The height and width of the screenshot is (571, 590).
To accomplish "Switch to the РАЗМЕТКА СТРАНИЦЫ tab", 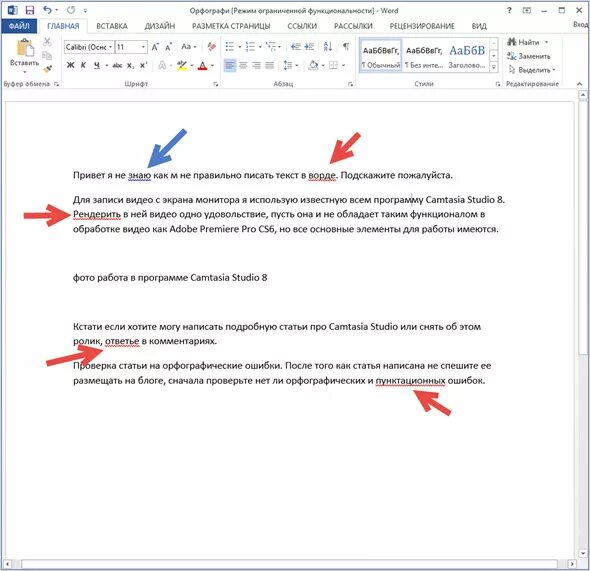I will (231, 26).
